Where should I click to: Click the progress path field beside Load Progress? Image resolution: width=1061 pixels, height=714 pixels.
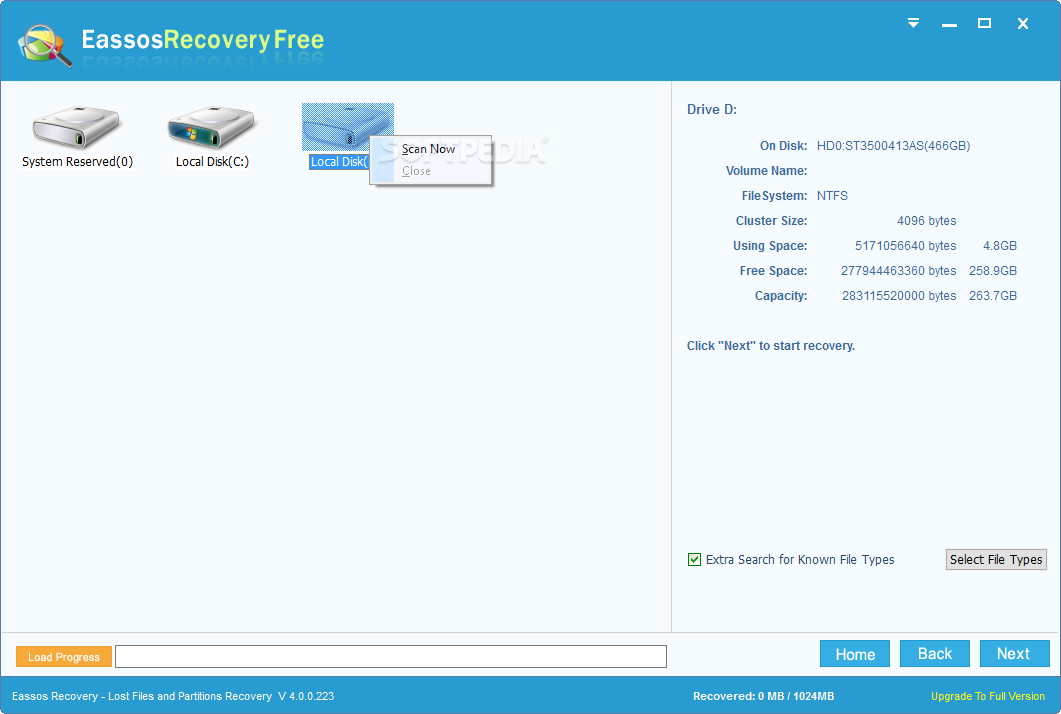coord(390,656)
